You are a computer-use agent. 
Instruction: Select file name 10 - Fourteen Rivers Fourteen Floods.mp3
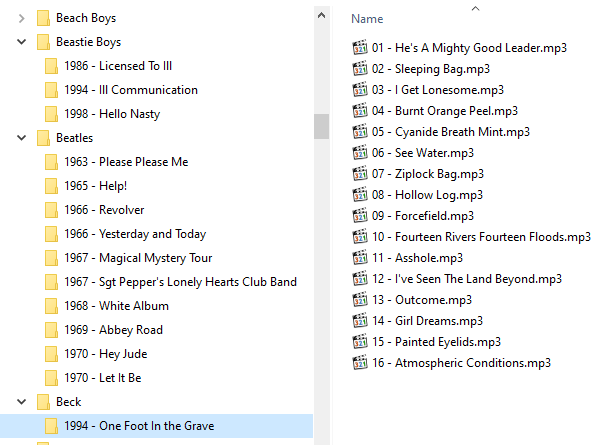pyautogui.click(x=481, y=237)
